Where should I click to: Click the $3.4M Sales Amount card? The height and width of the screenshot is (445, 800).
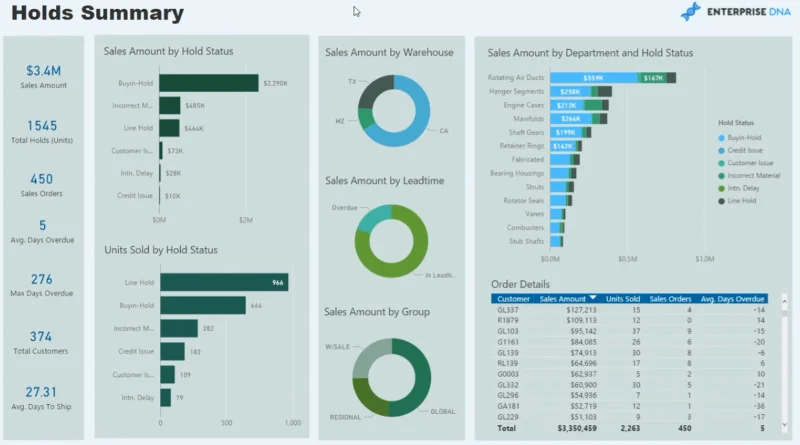pyautogui.click(x=43, y=77)
